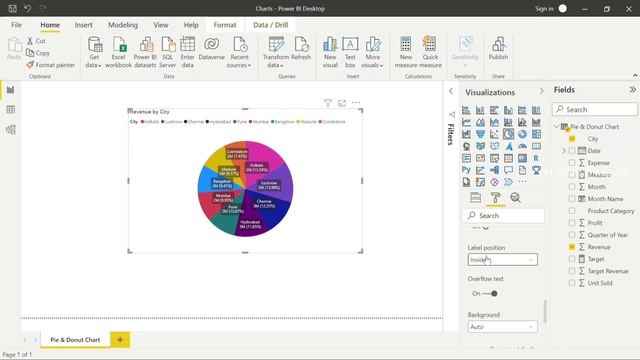Open the Analytics magnifier tab
The width and height of the screenshot is (640, 360).
[x=516, y=198]
